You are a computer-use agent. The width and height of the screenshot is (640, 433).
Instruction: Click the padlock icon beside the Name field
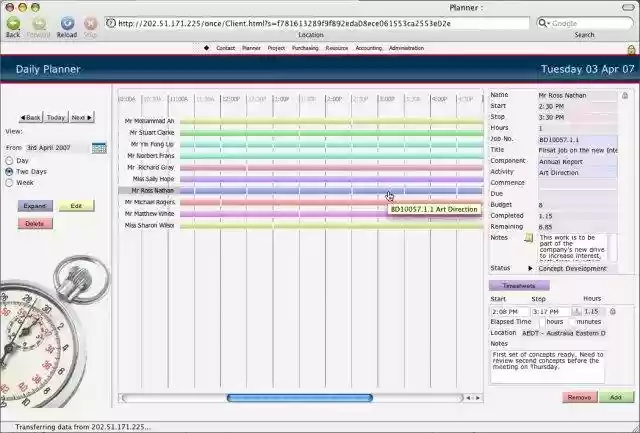625,95
